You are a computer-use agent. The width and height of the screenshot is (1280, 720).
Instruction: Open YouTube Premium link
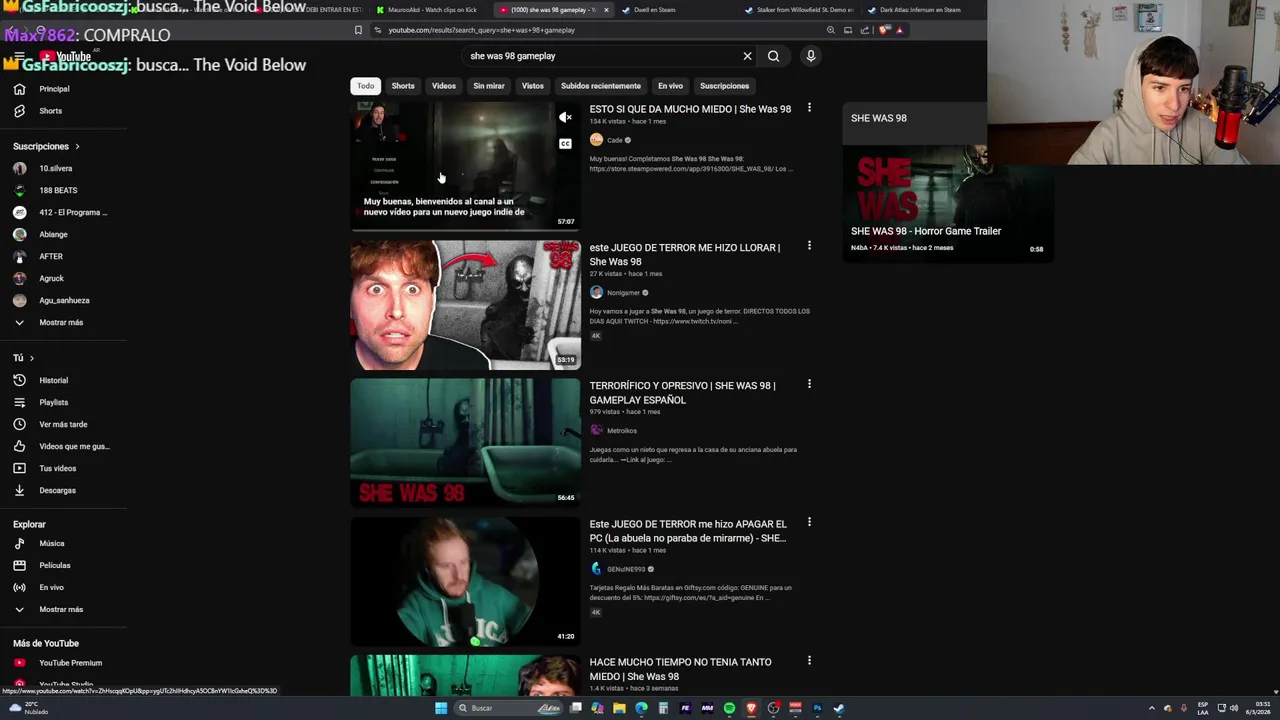pyautogui.click(x=69, y=663)
